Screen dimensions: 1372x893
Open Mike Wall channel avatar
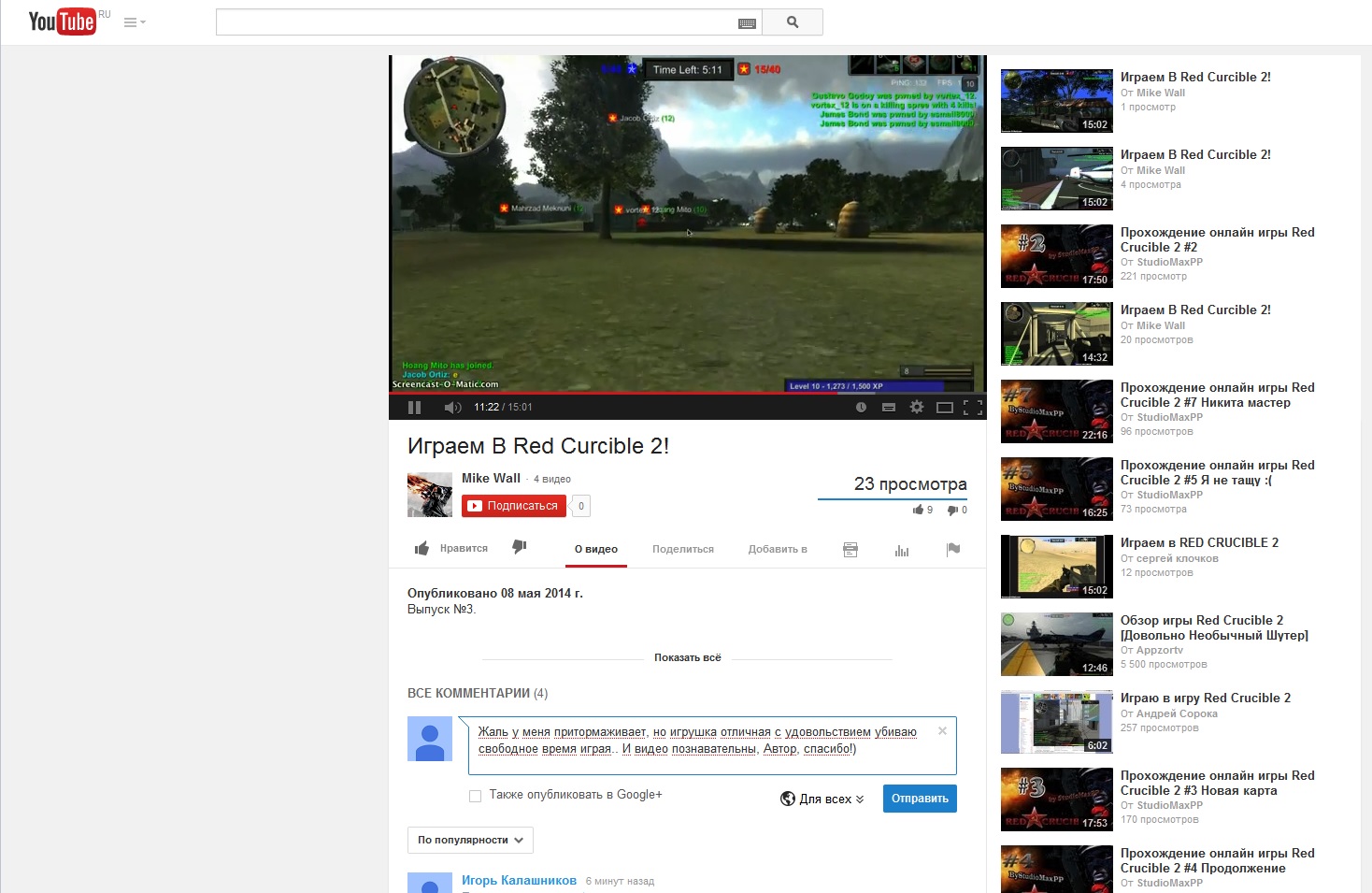click(x=430, y=495)
